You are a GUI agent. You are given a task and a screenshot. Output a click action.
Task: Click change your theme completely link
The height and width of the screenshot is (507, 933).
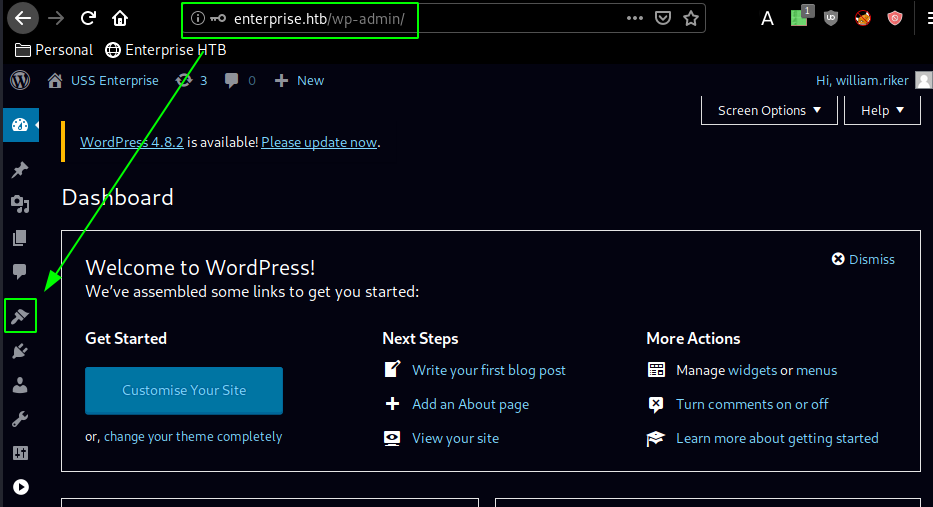pyautogui.click(x=193, y=437)
